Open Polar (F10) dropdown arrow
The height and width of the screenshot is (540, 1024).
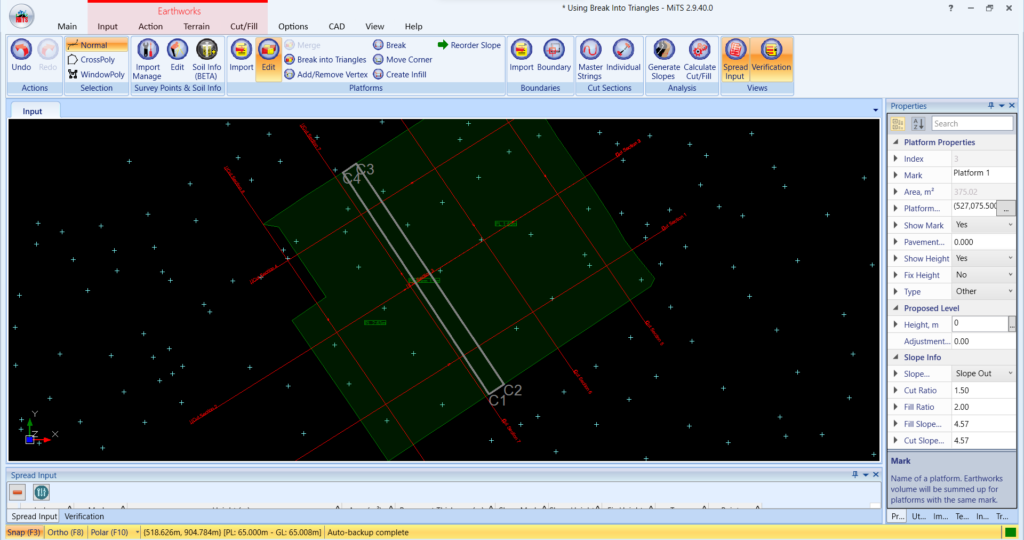(x=137, y=532)
